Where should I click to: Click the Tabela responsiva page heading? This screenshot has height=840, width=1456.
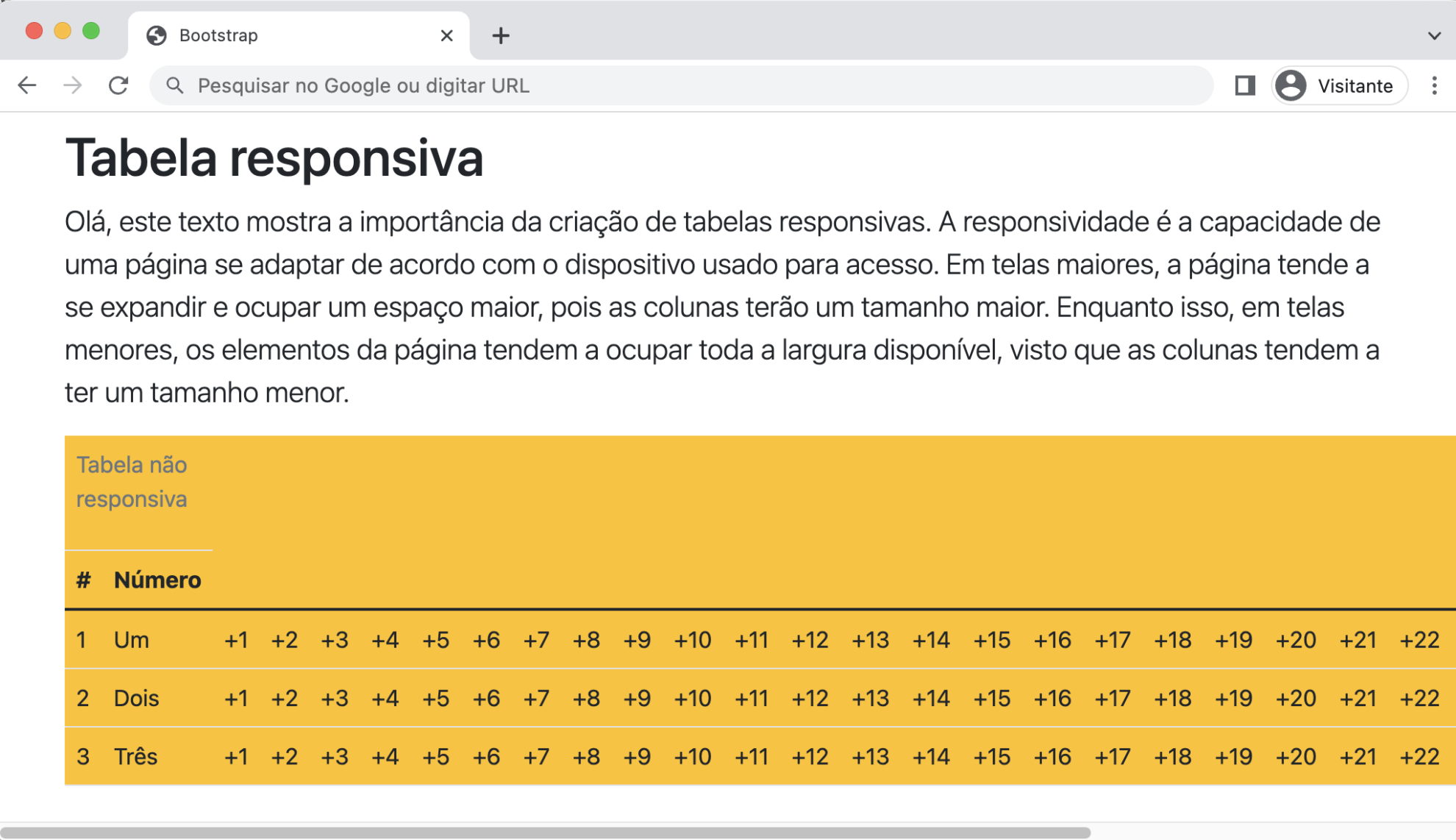[x=275, y=158]
